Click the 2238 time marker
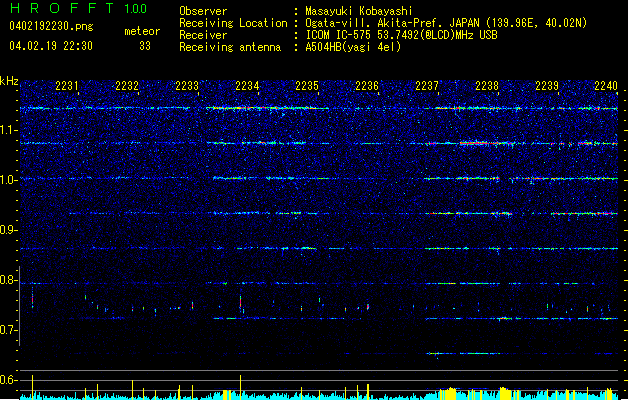629x400 pixels. point(487,86)
